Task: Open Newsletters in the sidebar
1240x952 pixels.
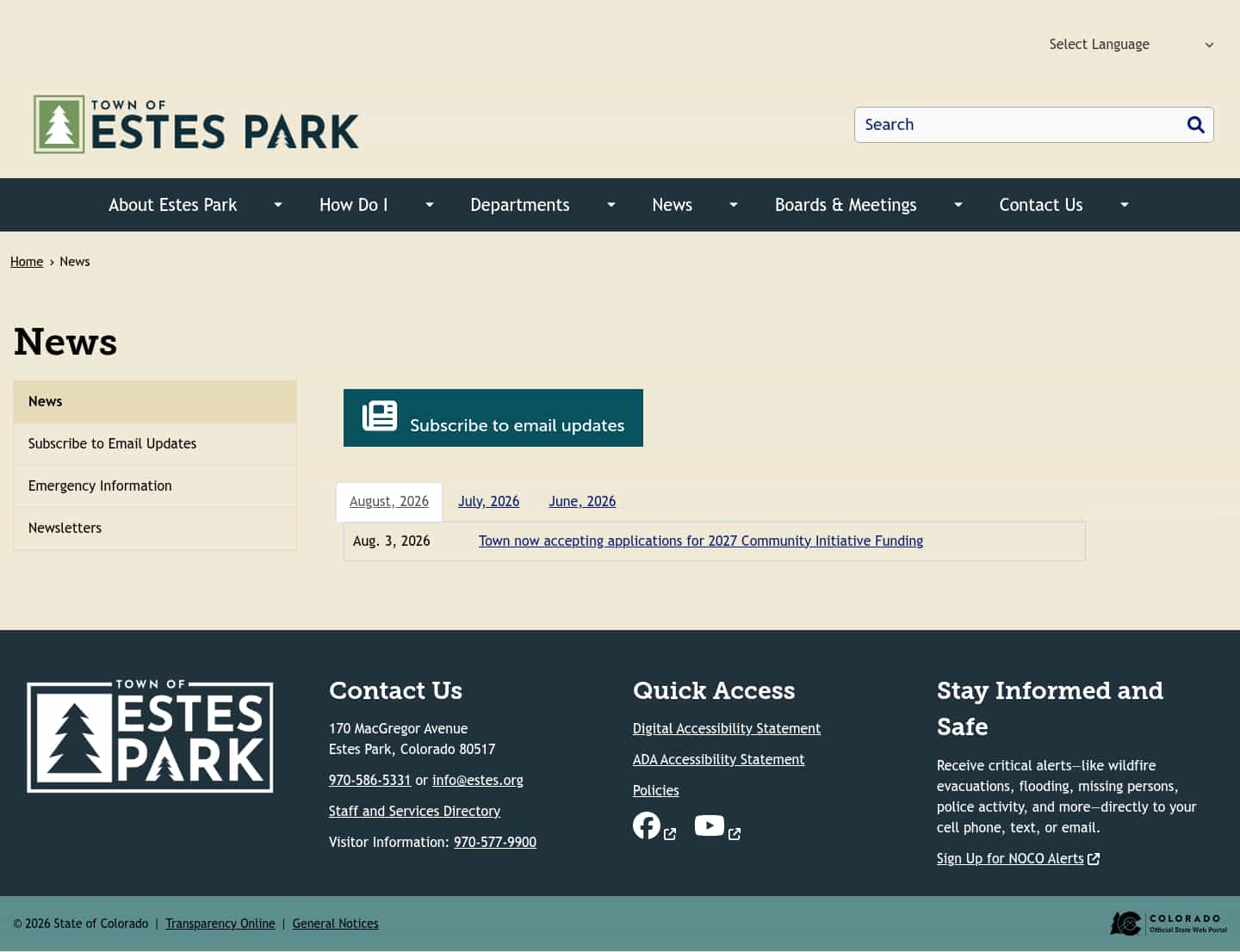Action: 155,529
